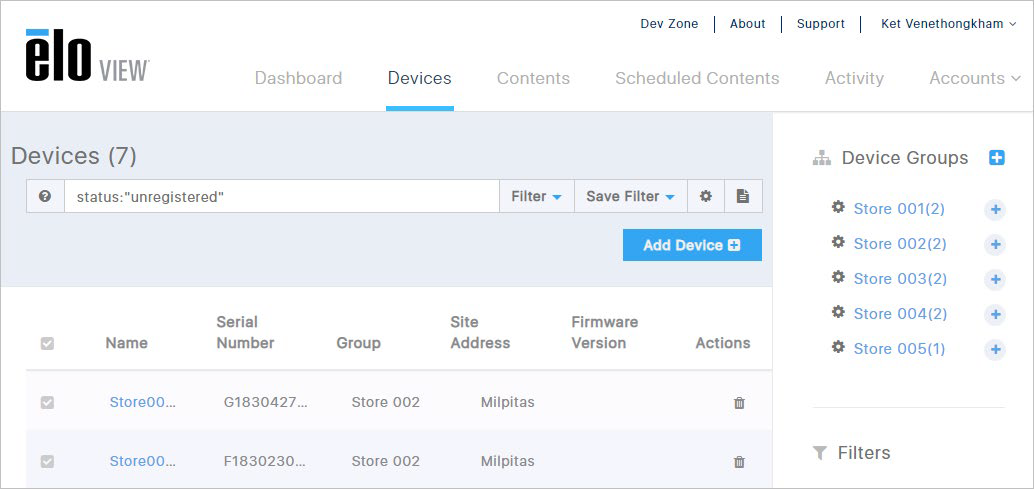This screenshot has width=1034, height=489.
Task: Open filter settings gear icon beside Save Filter
Action: click(x=706, y=196)
